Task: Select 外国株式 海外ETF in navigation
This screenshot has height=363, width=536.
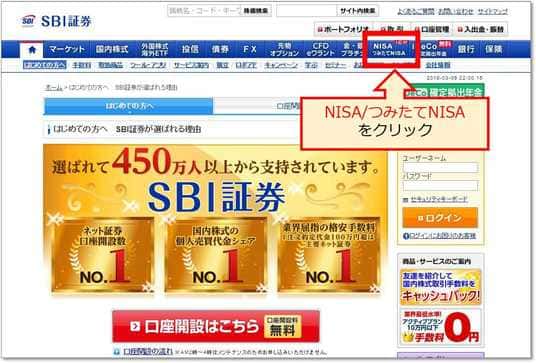Action: click(x=155, y=50)
